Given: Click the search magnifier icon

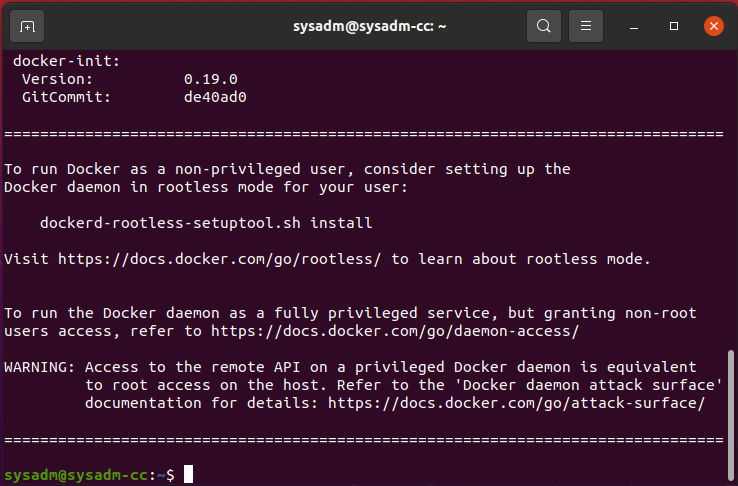Looking at the screenshot, I should [x=543, y=26].
